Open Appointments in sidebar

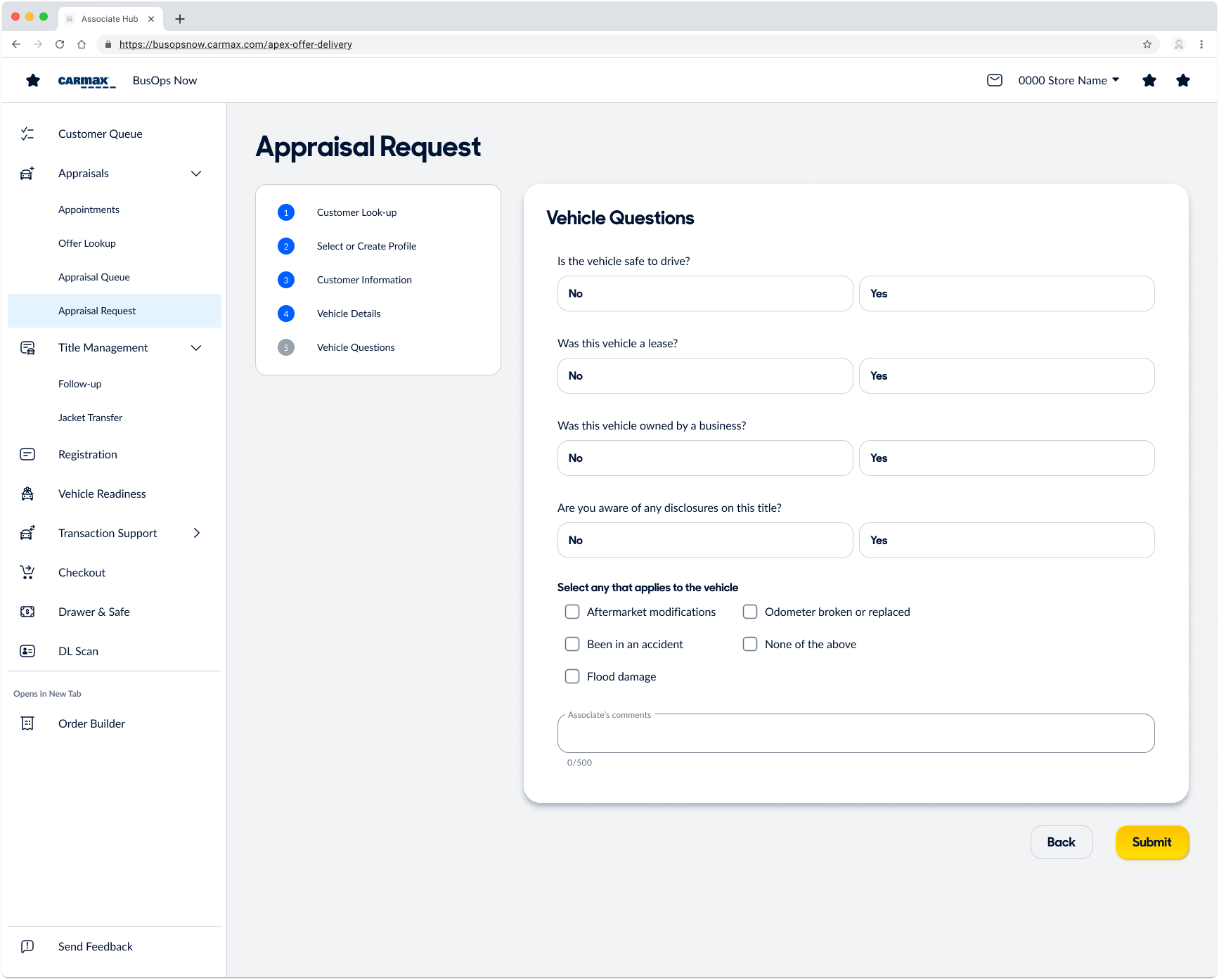[89, 209]
